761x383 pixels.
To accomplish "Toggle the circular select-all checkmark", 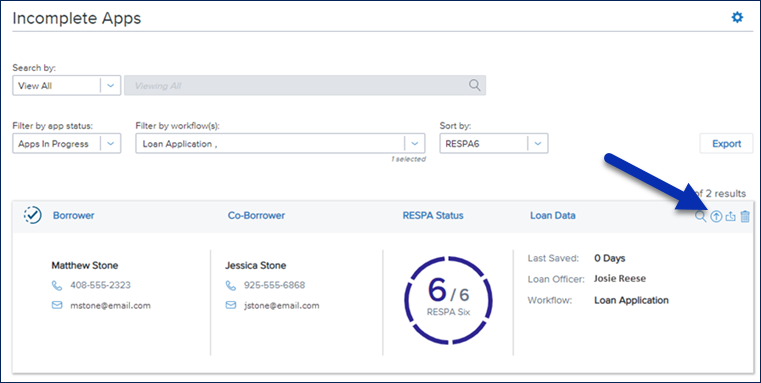I will (x=33, y=215).
